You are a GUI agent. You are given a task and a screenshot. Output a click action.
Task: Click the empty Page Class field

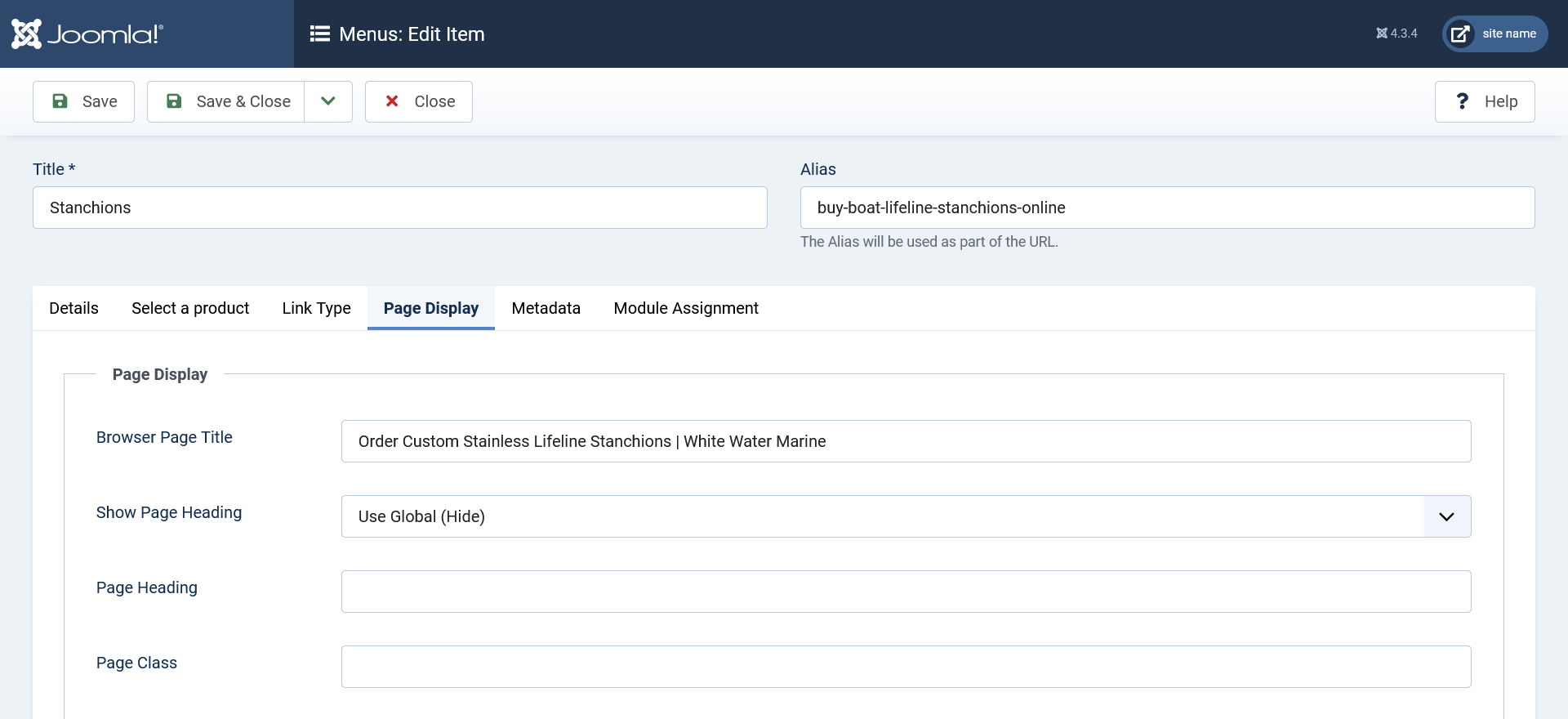(x=906, y=667)
